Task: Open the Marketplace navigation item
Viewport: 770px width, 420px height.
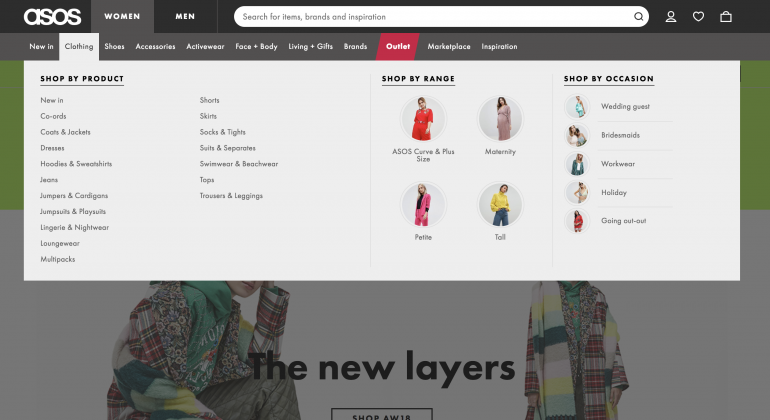Action: pyautogui.click(x=449, y=47)
